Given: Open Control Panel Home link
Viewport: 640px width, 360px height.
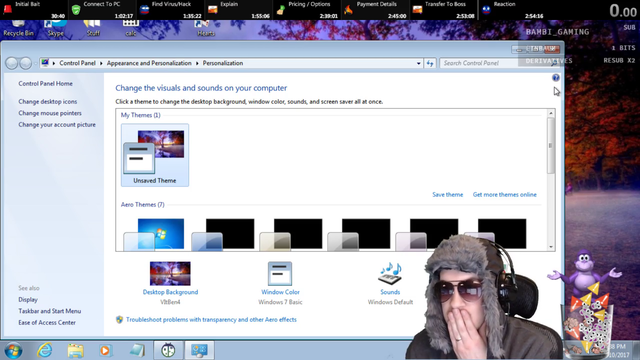Looking at the screenshot, I should 45,84.
